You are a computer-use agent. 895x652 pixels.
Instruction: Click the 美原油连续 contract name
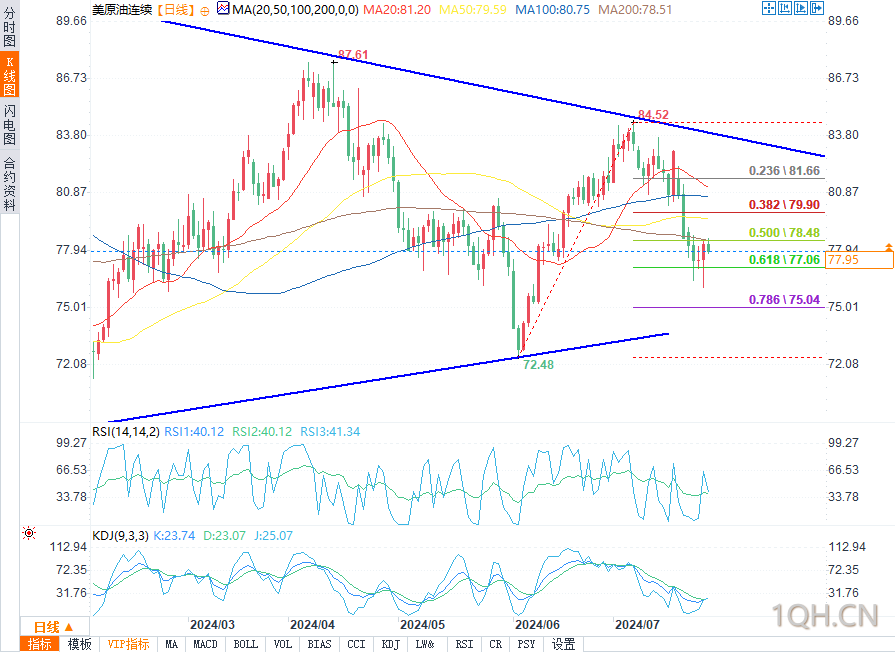point(122,10)
